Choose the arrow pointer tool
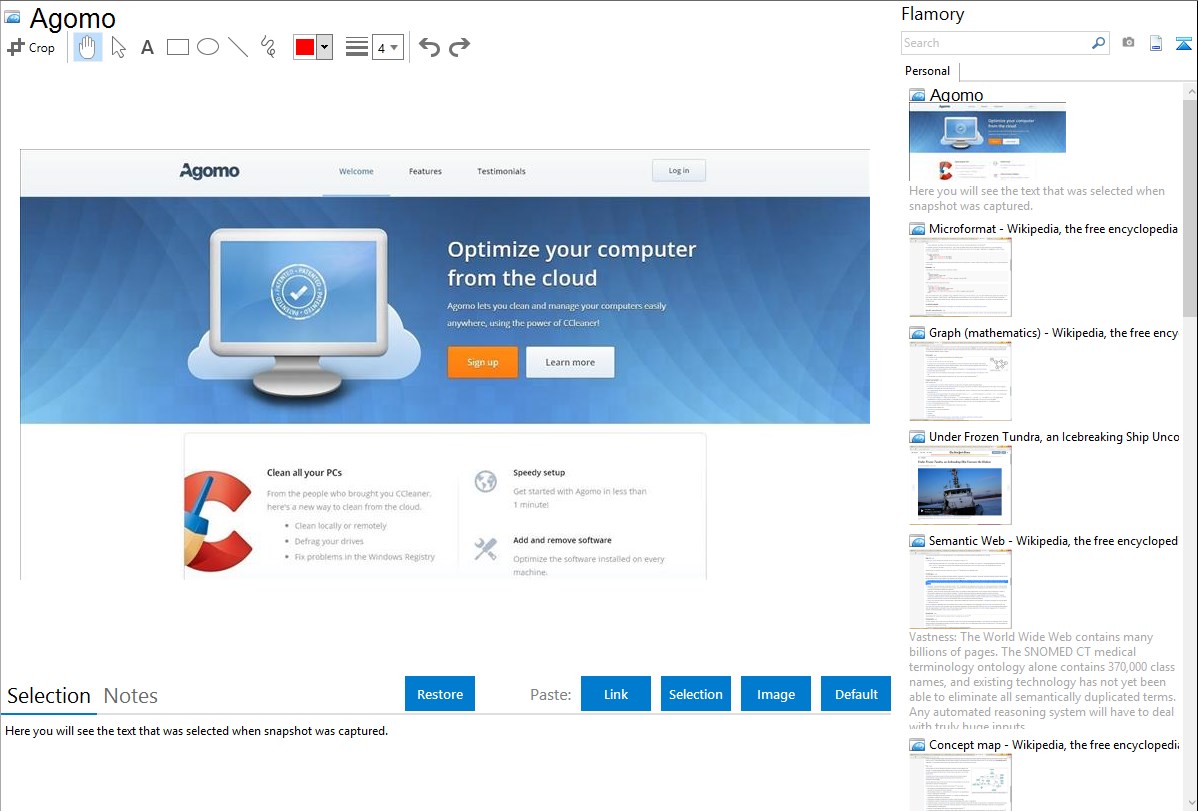The height and width of the screenshot is (811, 1198). pyautogui.click(x=118, y=47)
